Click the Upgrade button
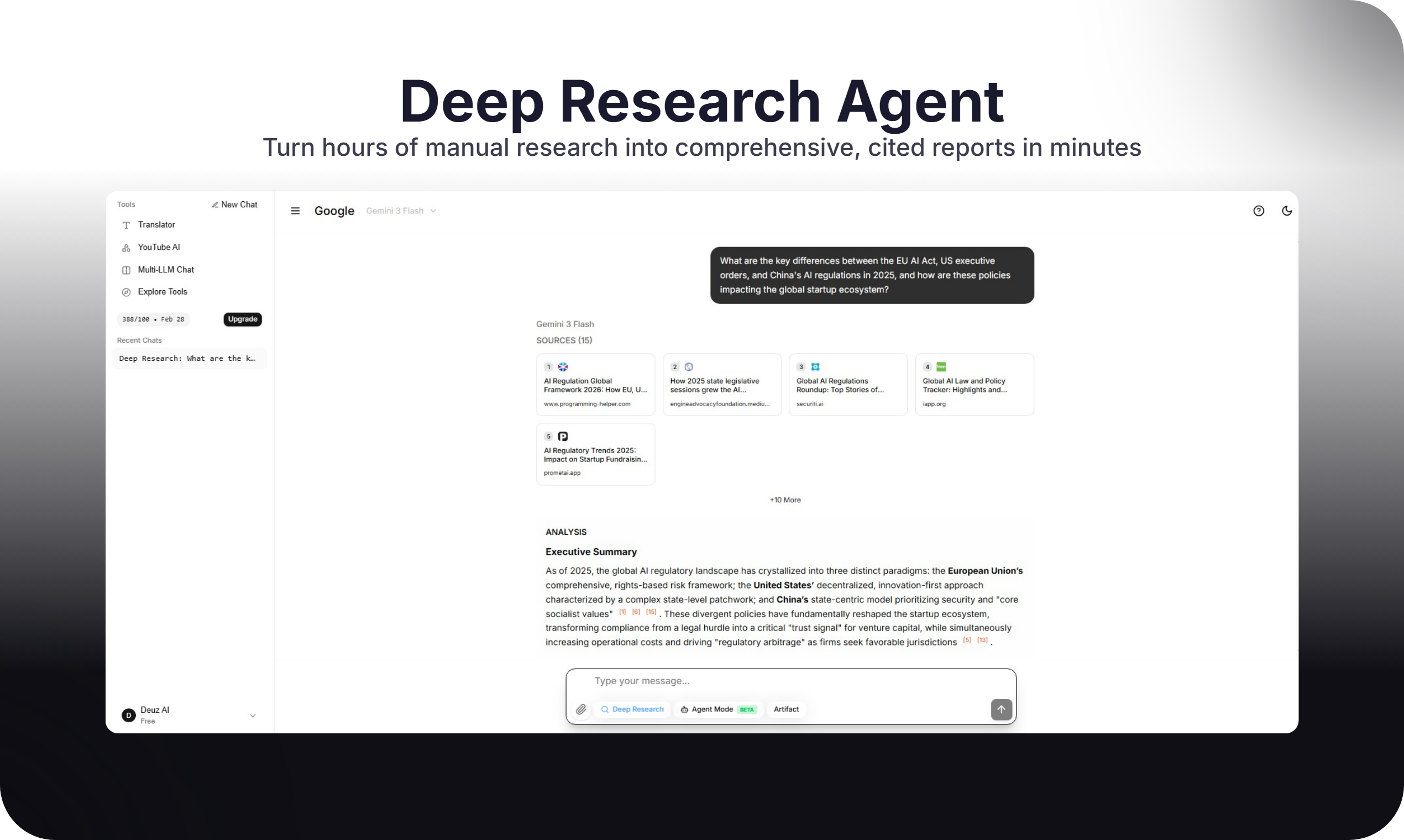This screenshot has width=1404, height=840. click(242, 319)
